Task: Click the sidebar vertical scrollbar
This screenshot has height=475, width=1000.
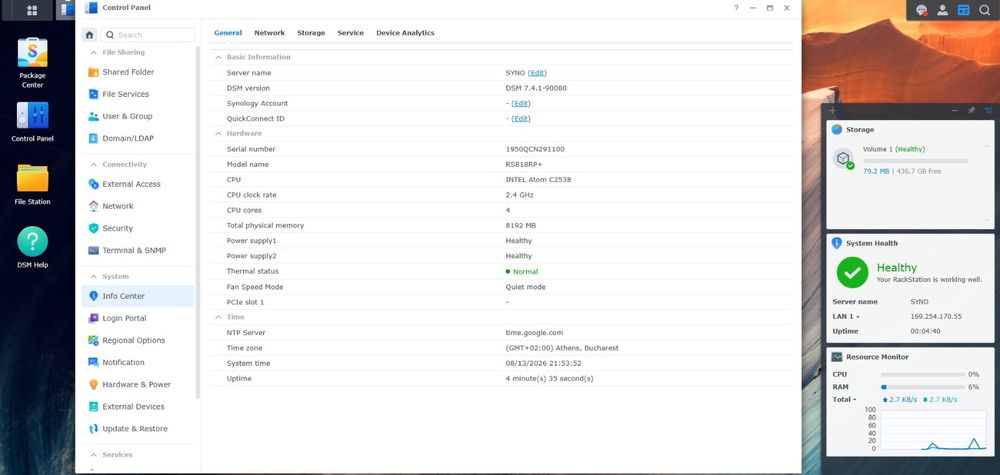Action: coord(198,223)
